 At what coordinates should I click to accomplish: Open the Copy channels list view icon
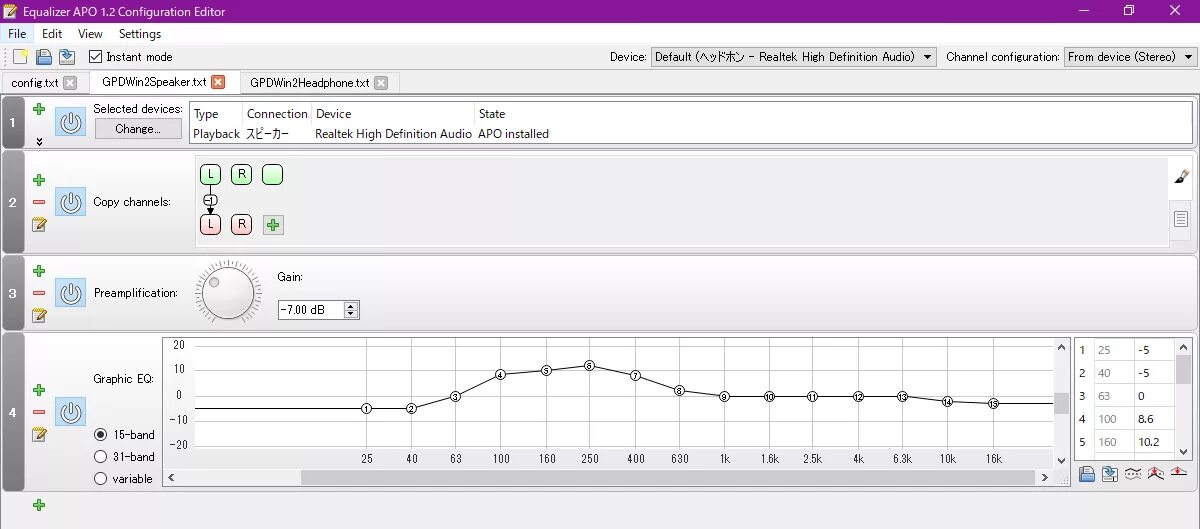pyautogui.click(x=1181, y=218)
